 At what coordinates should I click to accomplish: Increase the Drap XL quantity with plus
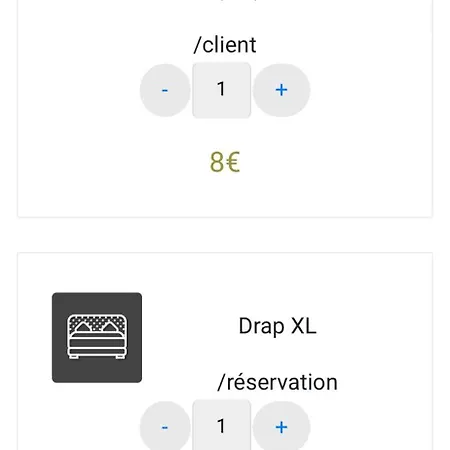(282, 427)
